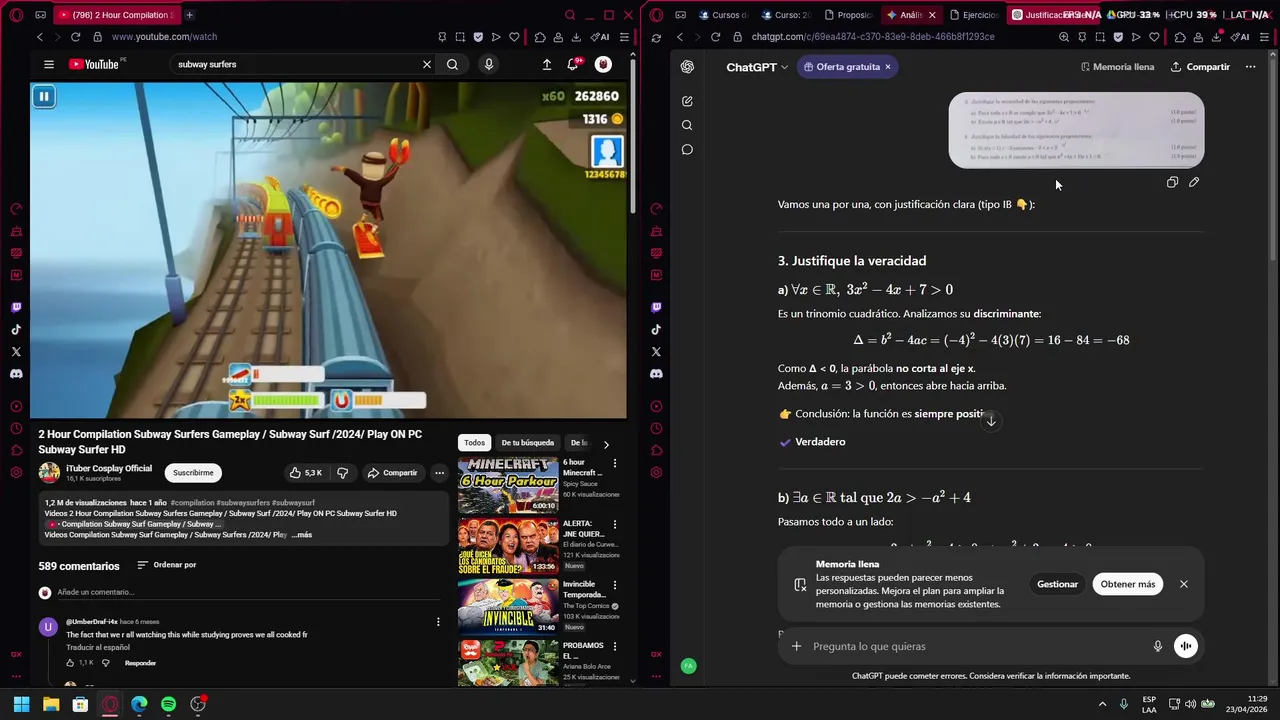Start new chat from ChatGPT sidebar
The image size is (1280, 720).
tap(687, 101)
